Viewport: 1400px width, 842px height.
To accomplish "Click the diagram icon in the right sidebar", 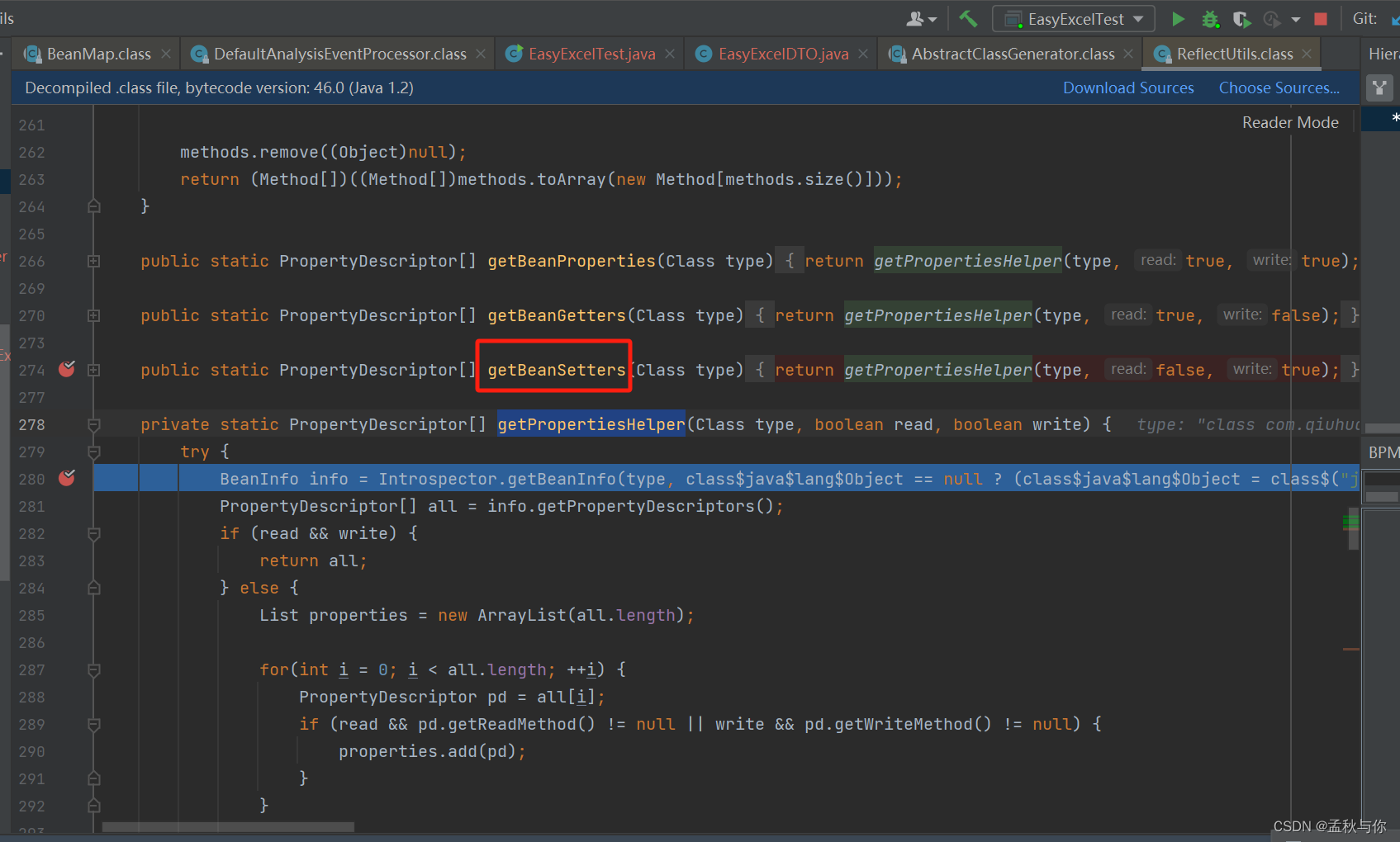I will coord(1379,88).
